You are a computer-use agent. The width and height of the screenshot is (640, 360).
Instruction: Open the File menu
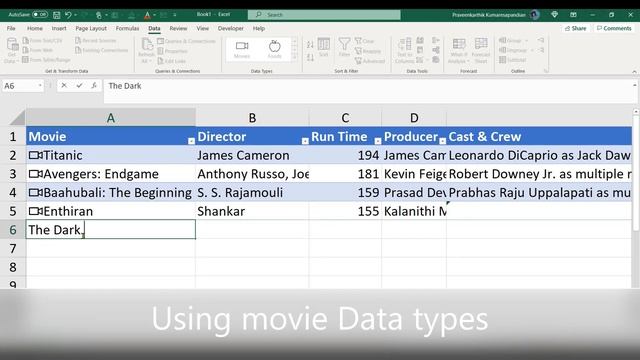[11, 29]
